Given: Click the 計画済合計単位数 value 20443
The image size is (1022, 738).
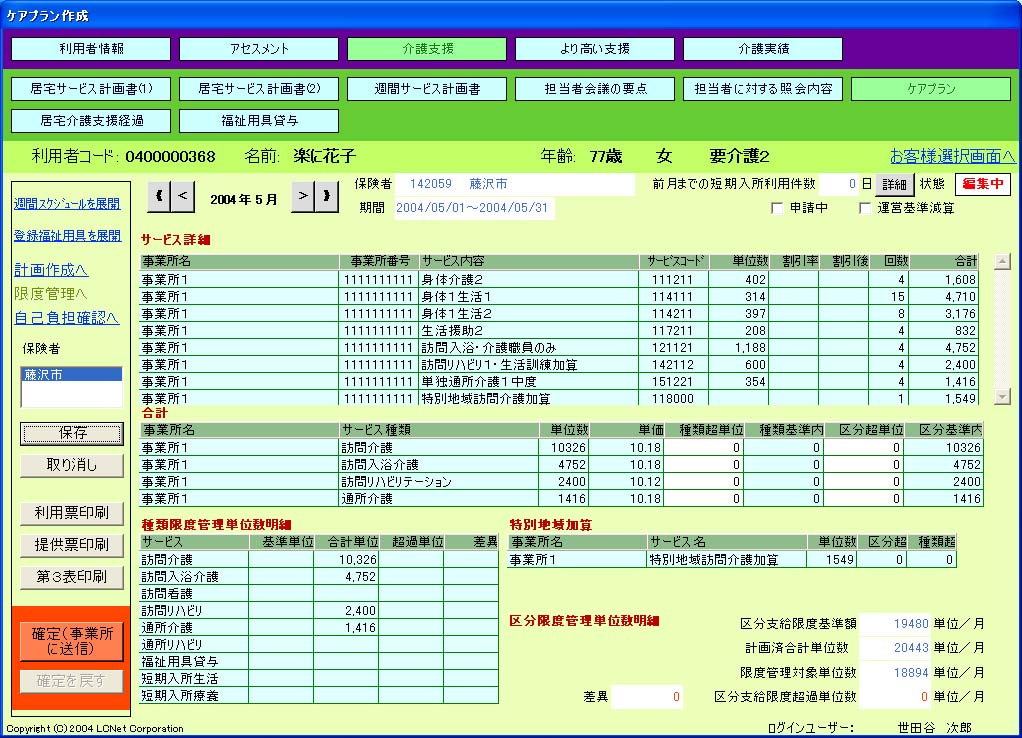Looking at the screenshot, I should pos(895,648).
